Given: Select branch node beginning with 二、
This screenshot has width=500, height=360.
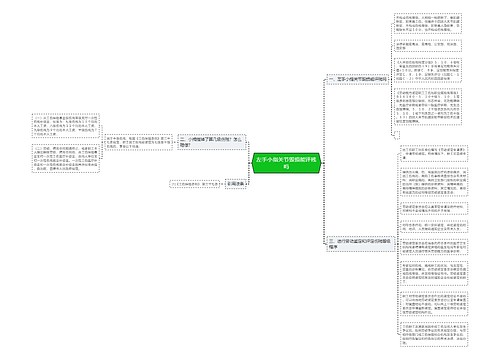Looking at the screenshot, I should 212,142.
